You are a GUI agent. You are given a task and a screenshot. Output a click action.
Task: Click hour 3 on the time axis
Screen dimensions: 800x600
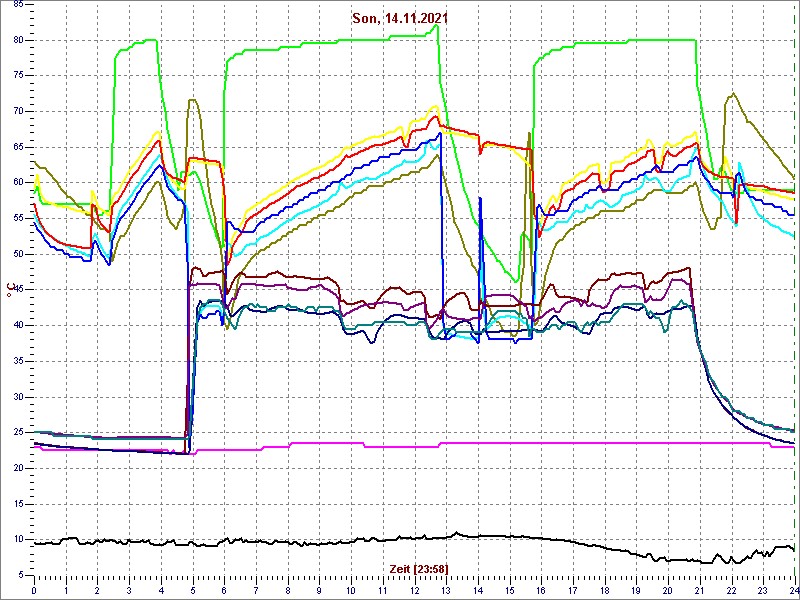129,588
